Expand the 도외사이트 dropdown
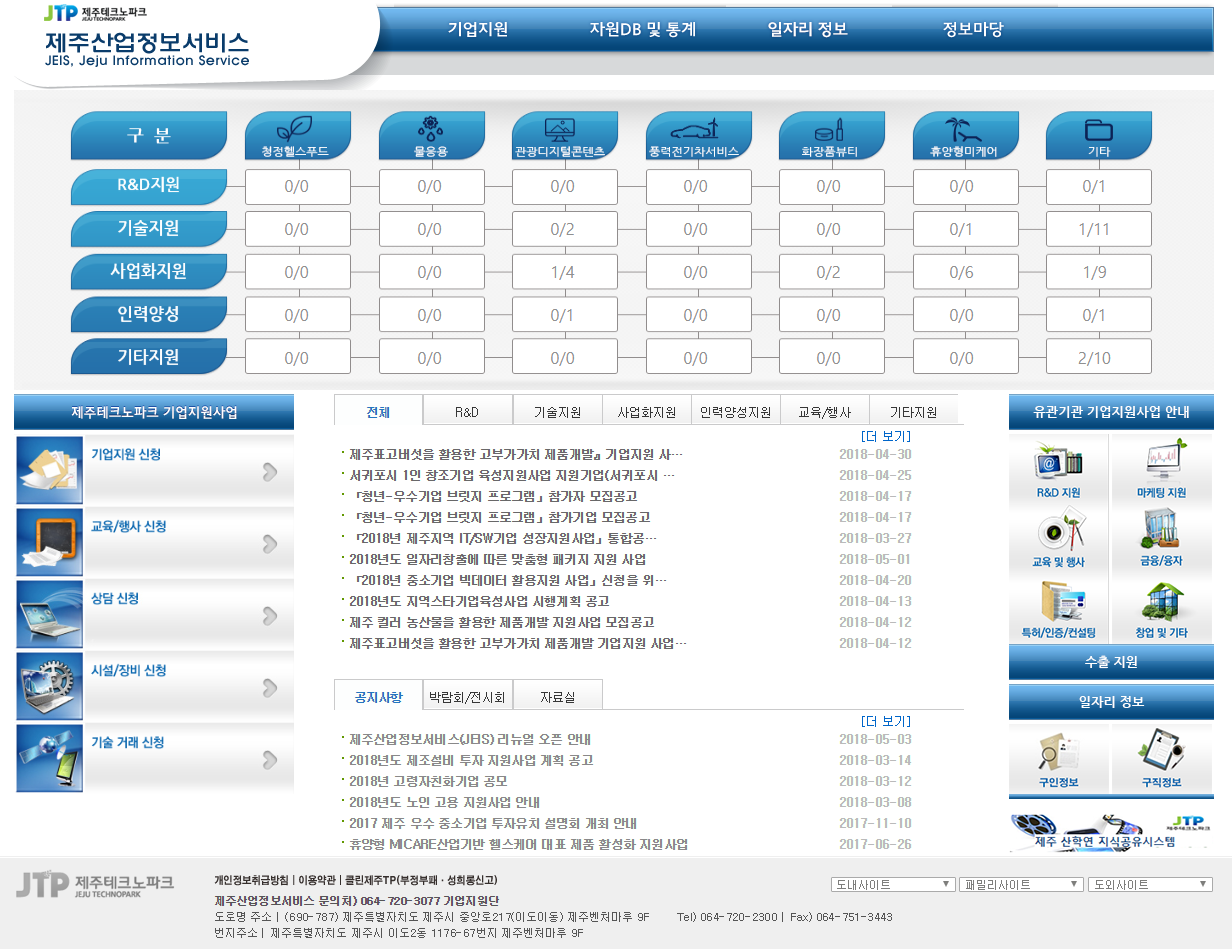 coord(1150,885)
